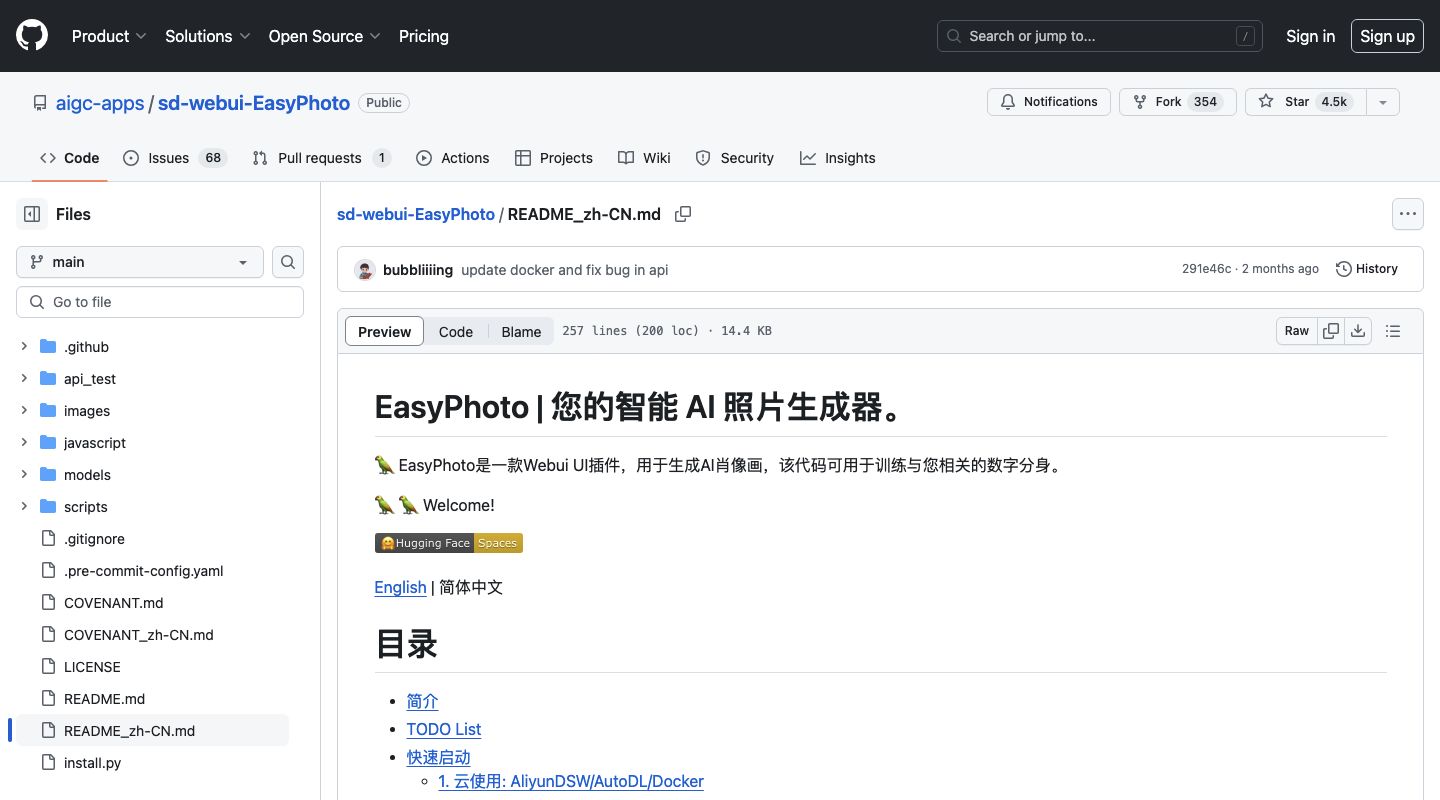
Task: Show the Preview view of the file
Action: coord(385,332)
